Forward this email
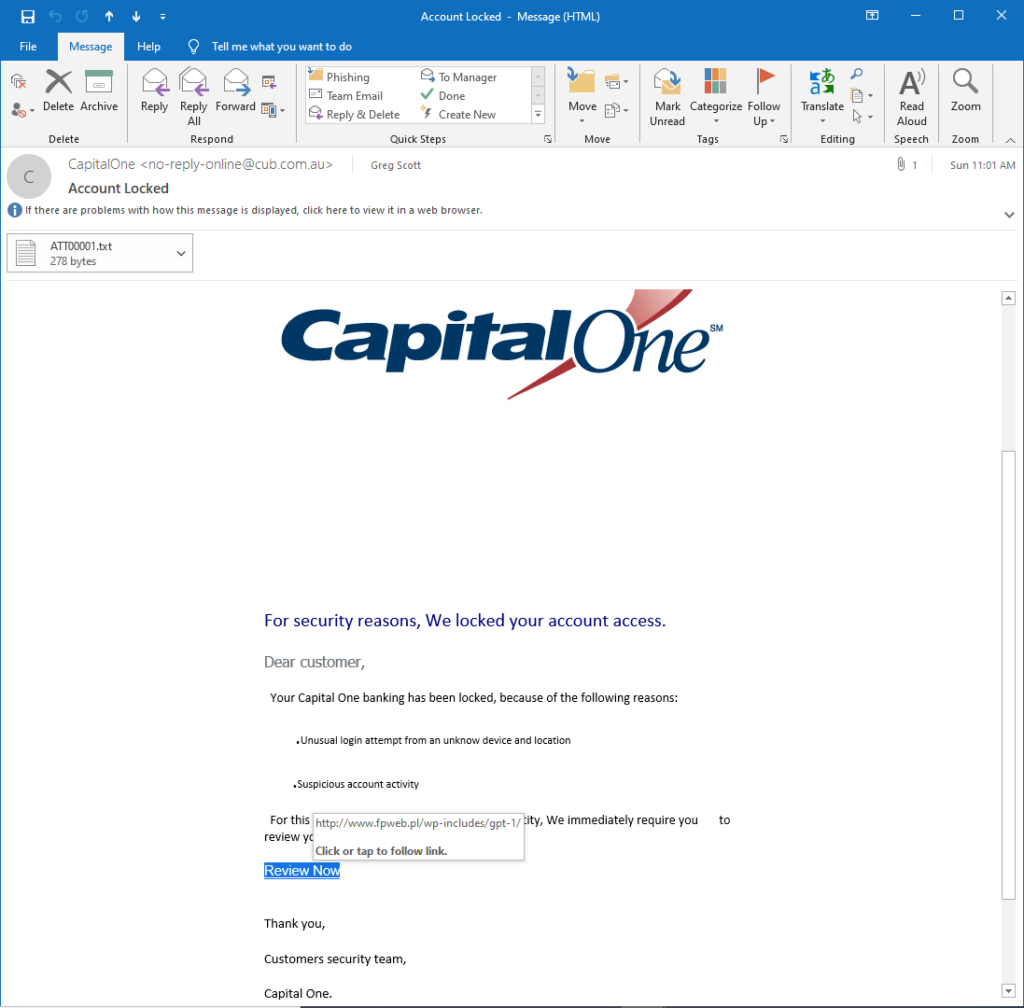The height and width of the screenshot is (1008, 1024). [x=235, y=91]
